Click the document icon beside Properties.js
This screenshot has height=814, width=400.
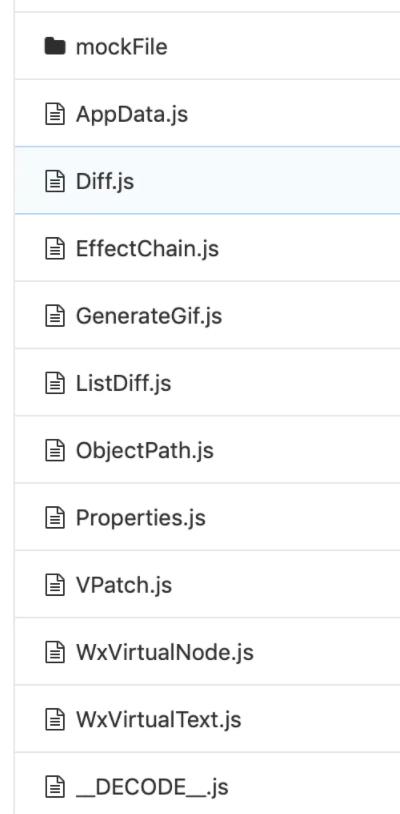(55, 518)
